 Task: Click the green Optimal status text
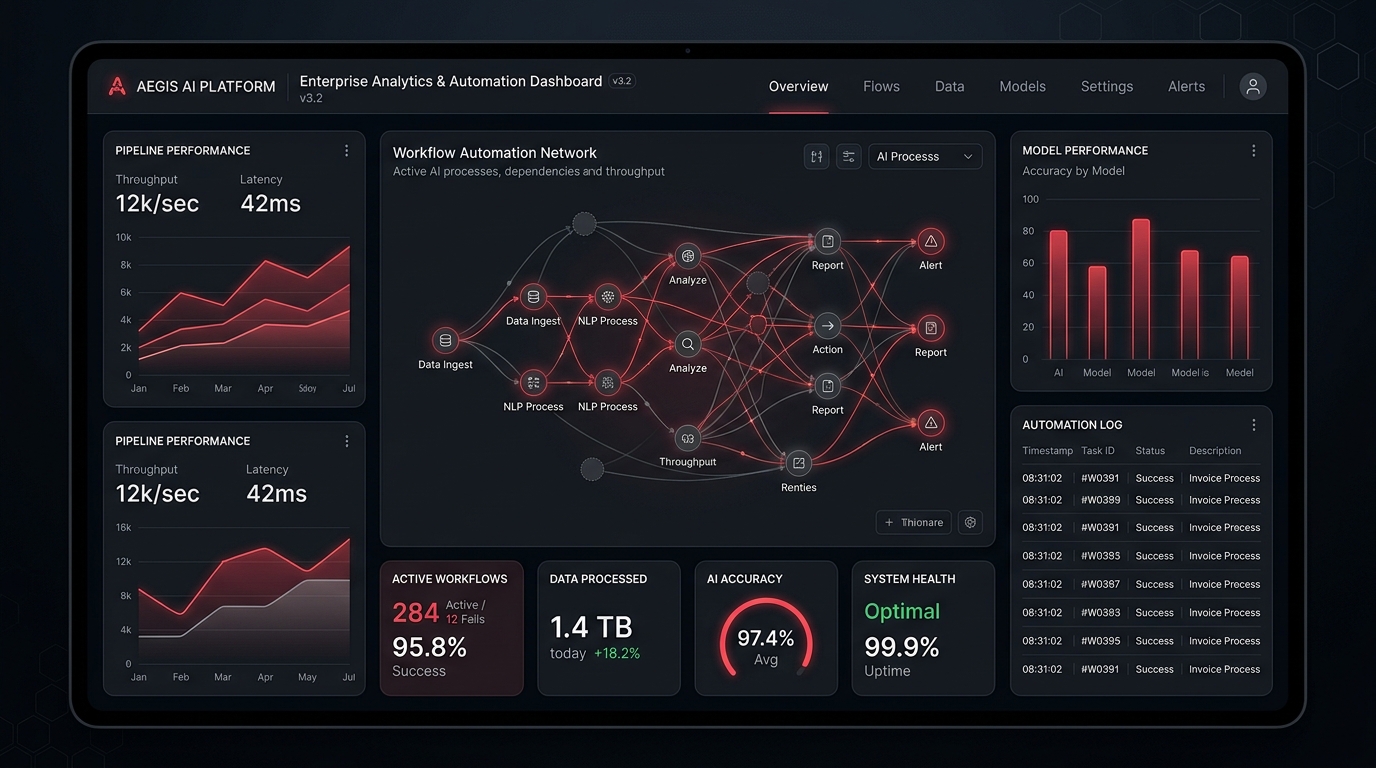[902, 611]
